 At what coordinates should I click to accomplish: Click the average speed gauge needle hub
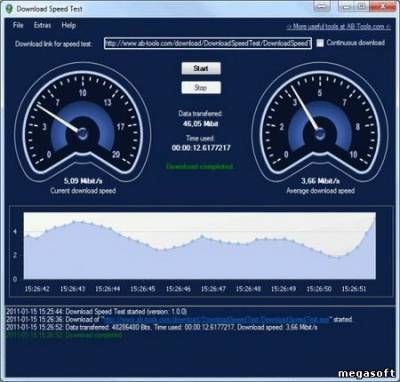[320, 134]
